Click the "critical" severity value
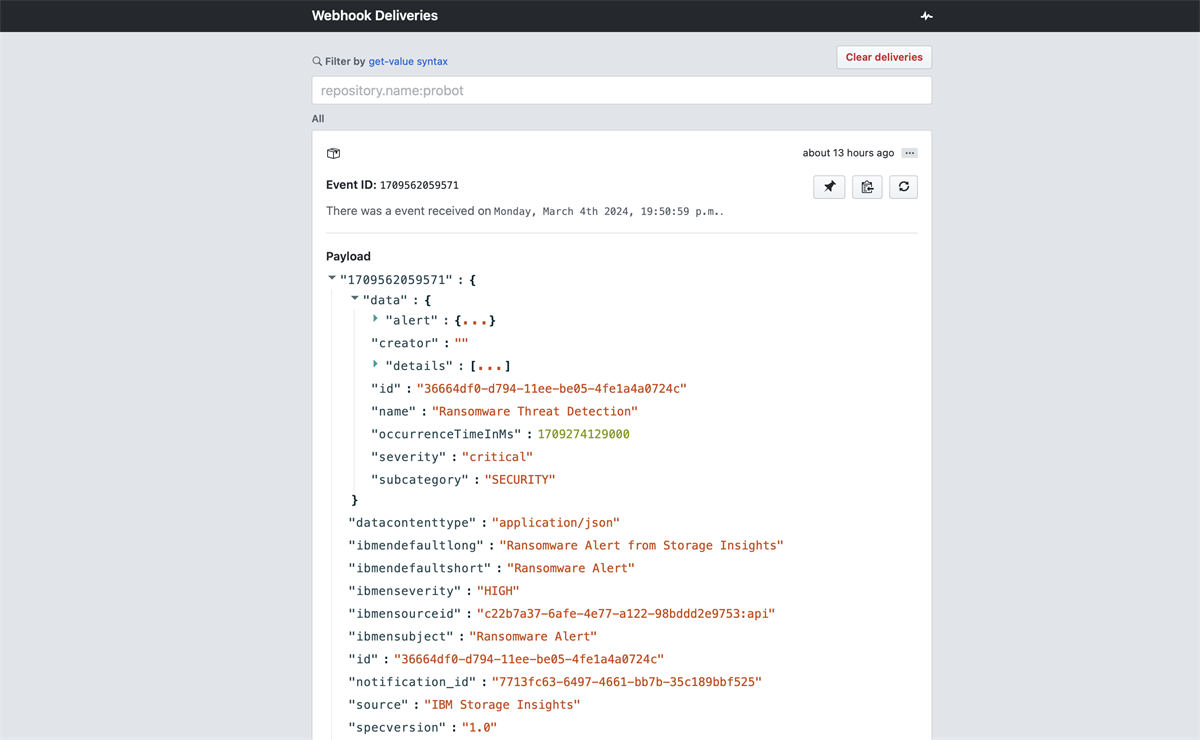 [497, 457]
